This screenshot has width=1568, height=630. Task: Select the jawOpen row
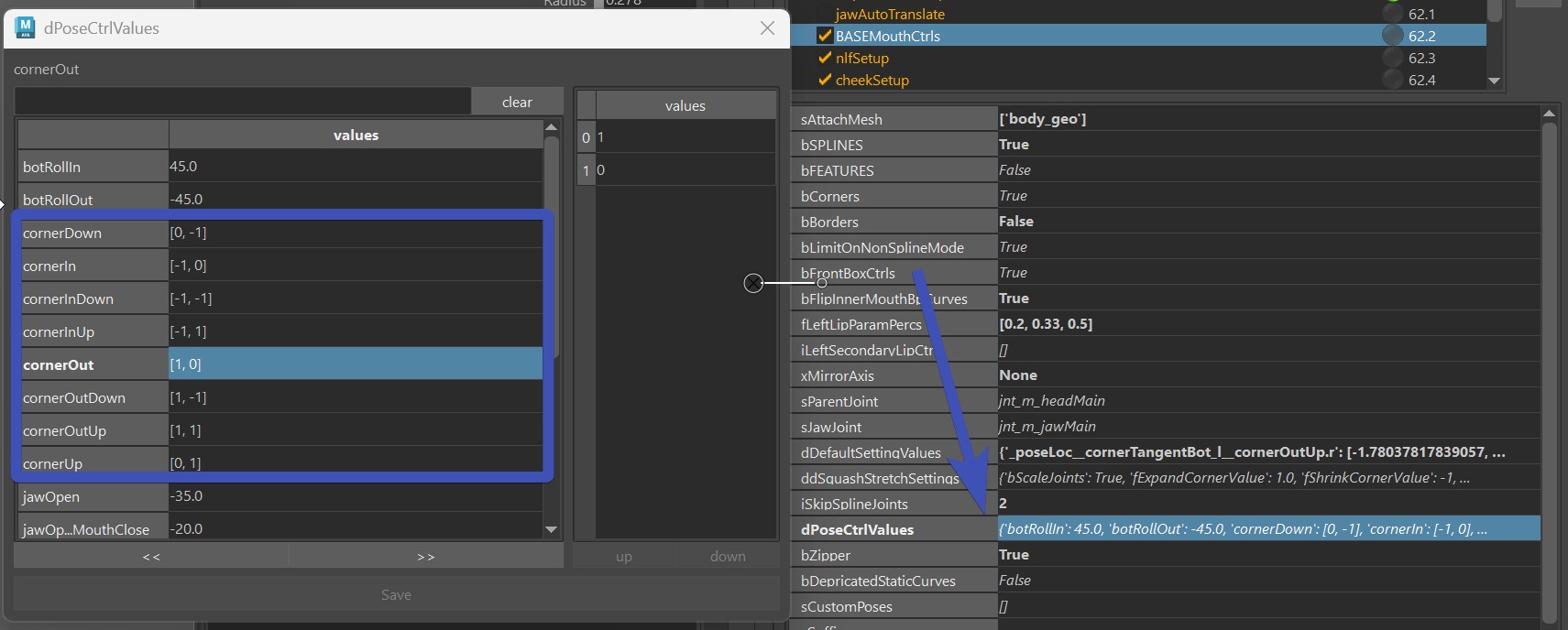pyautogui.click(x=280, y=496)
